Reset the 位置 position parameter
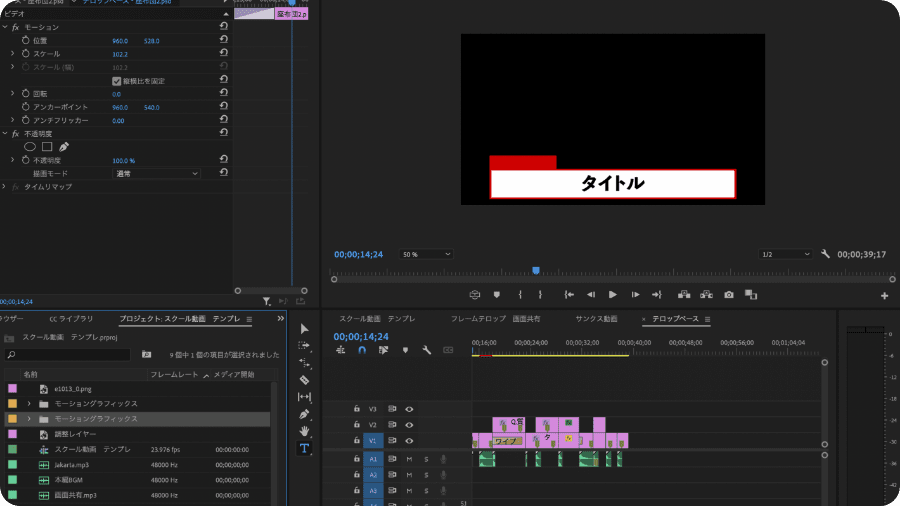 point(223,41)
